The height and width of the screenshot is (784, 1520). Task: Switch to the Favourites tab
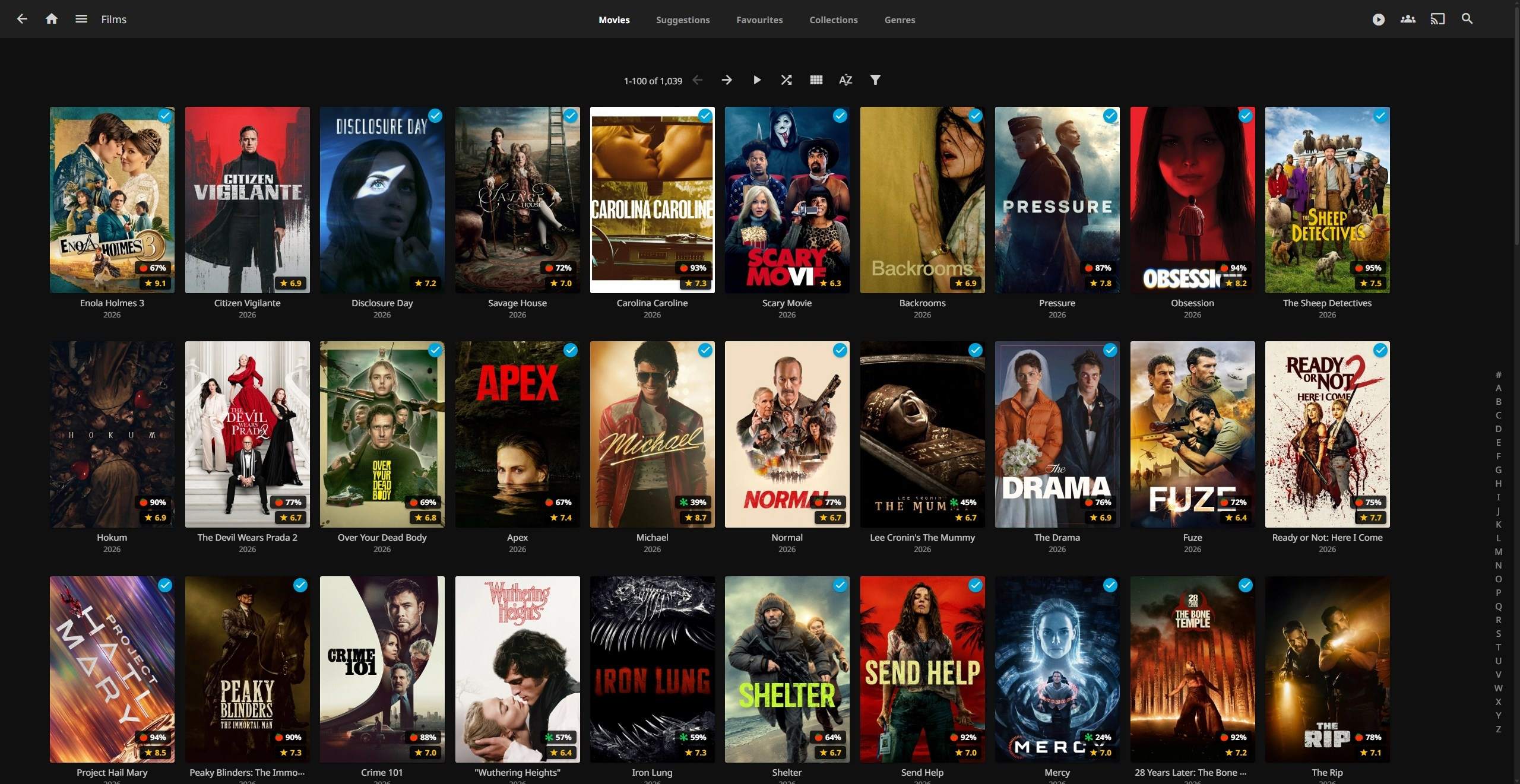tap(759, 20)
